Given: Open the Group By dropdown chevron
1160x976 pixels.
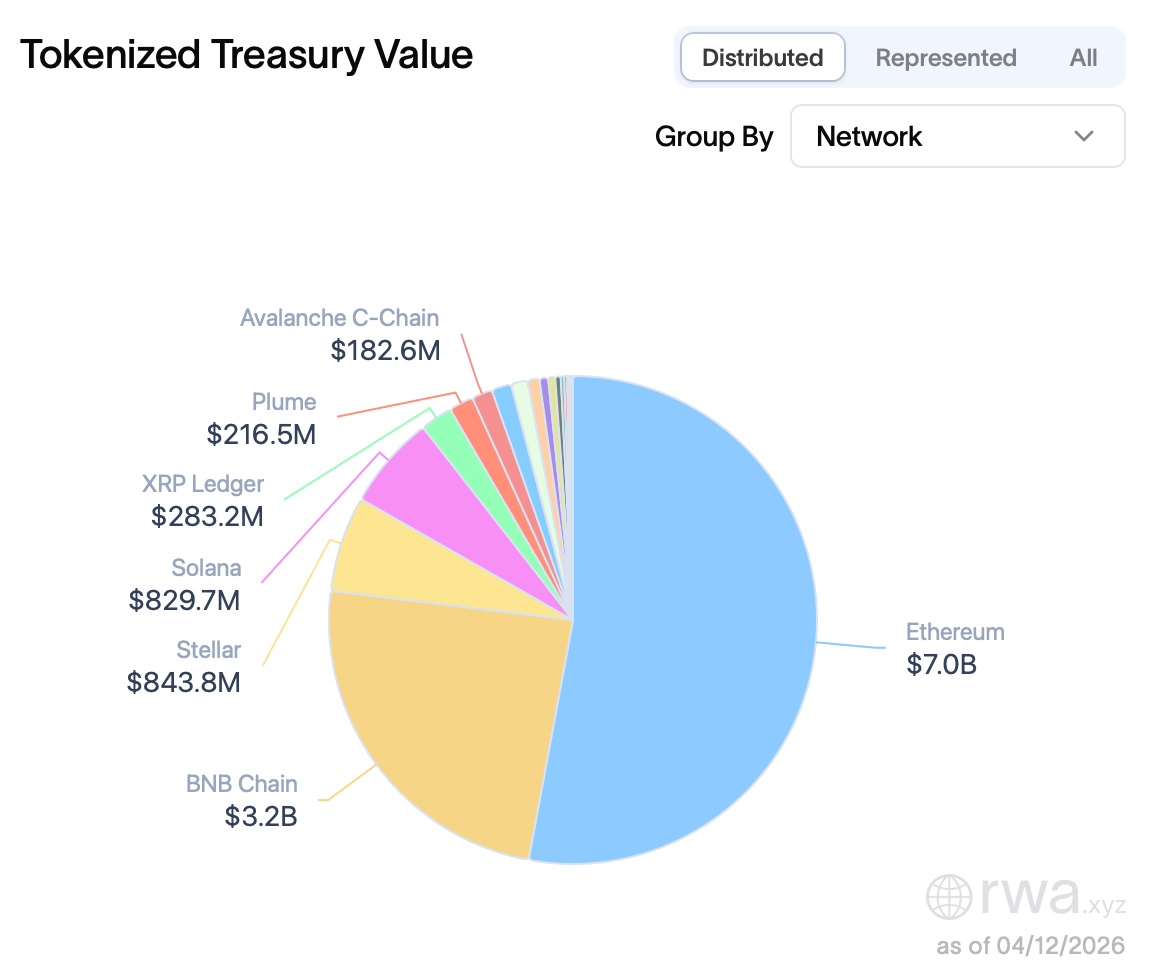Looking at the screenshot, I should [x=1084, y=136].
